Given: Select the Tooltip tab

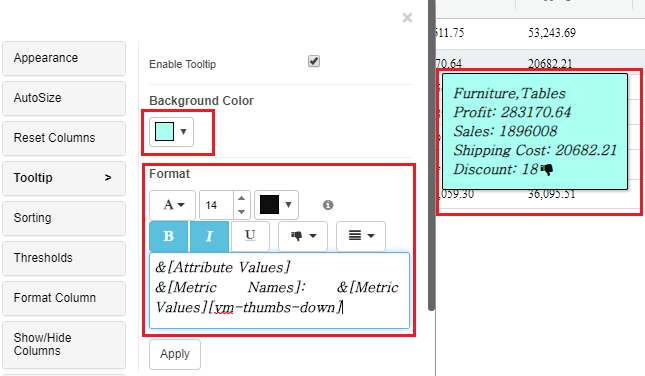Looking at the screenshot, I should tap(64, 178).
